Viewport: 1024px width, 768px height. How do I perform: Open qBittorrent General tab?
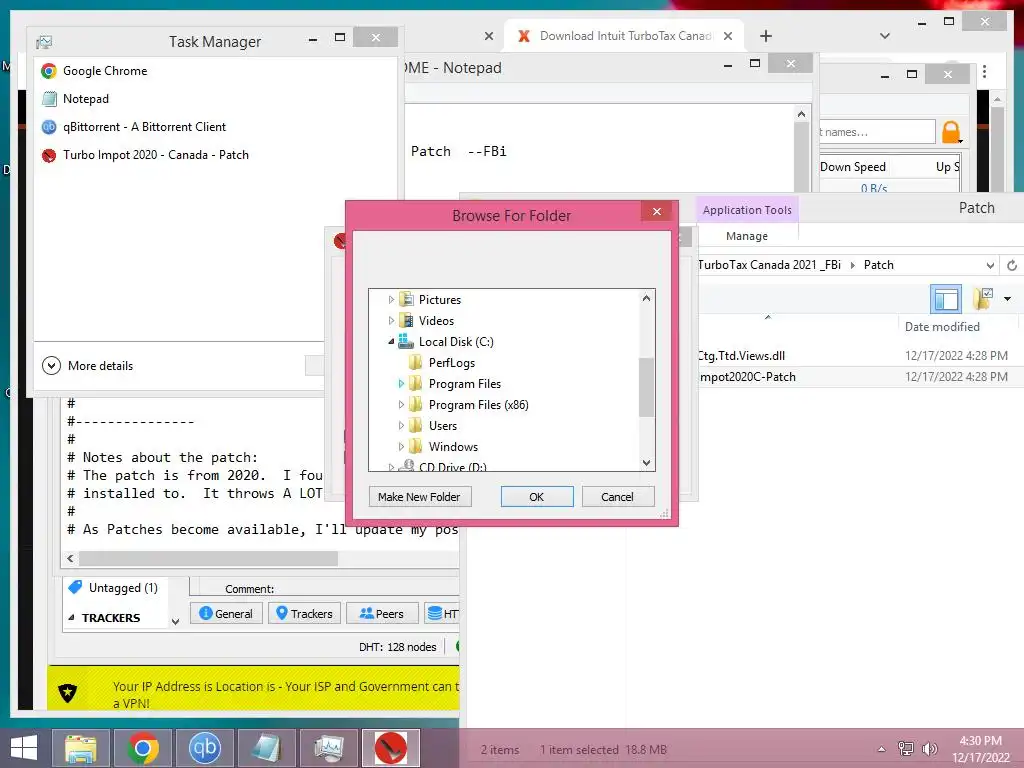[x=226, y=613]
